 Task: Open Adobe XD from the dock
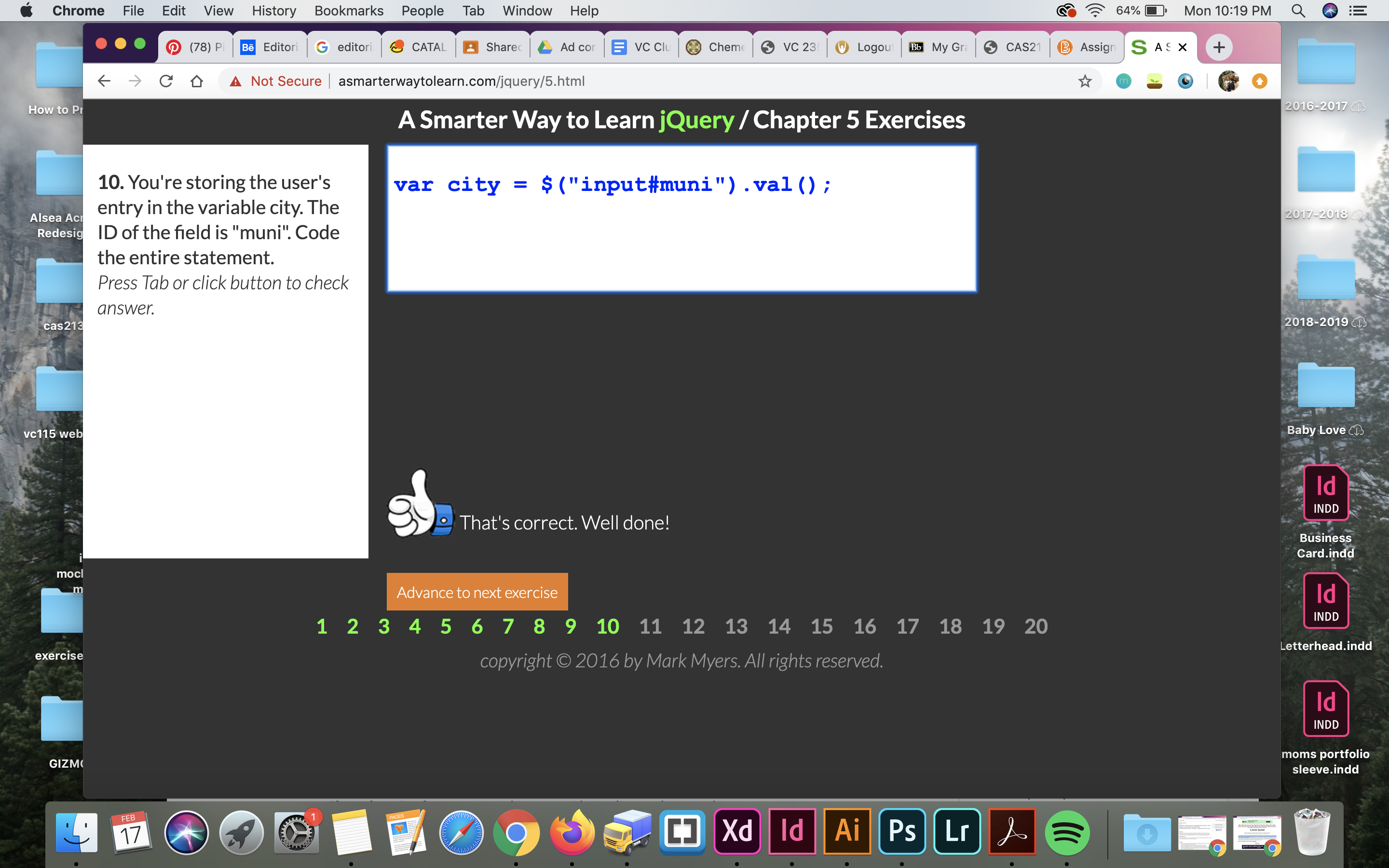(x=737, y=831)
